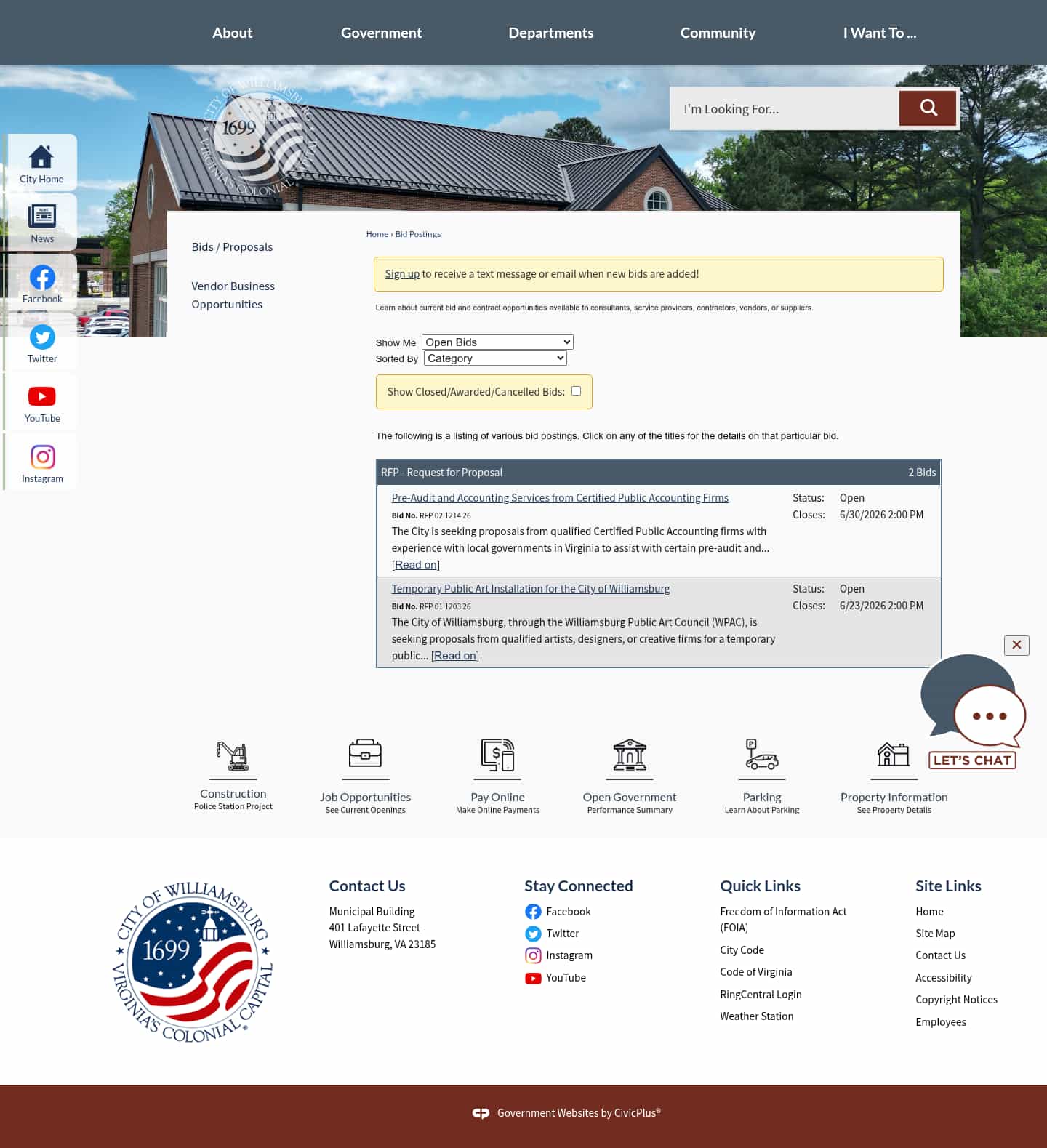The image size is (1047, 1148).
Task: Open YouTube from the left sidebar
Action: click(x=41, y=402)
